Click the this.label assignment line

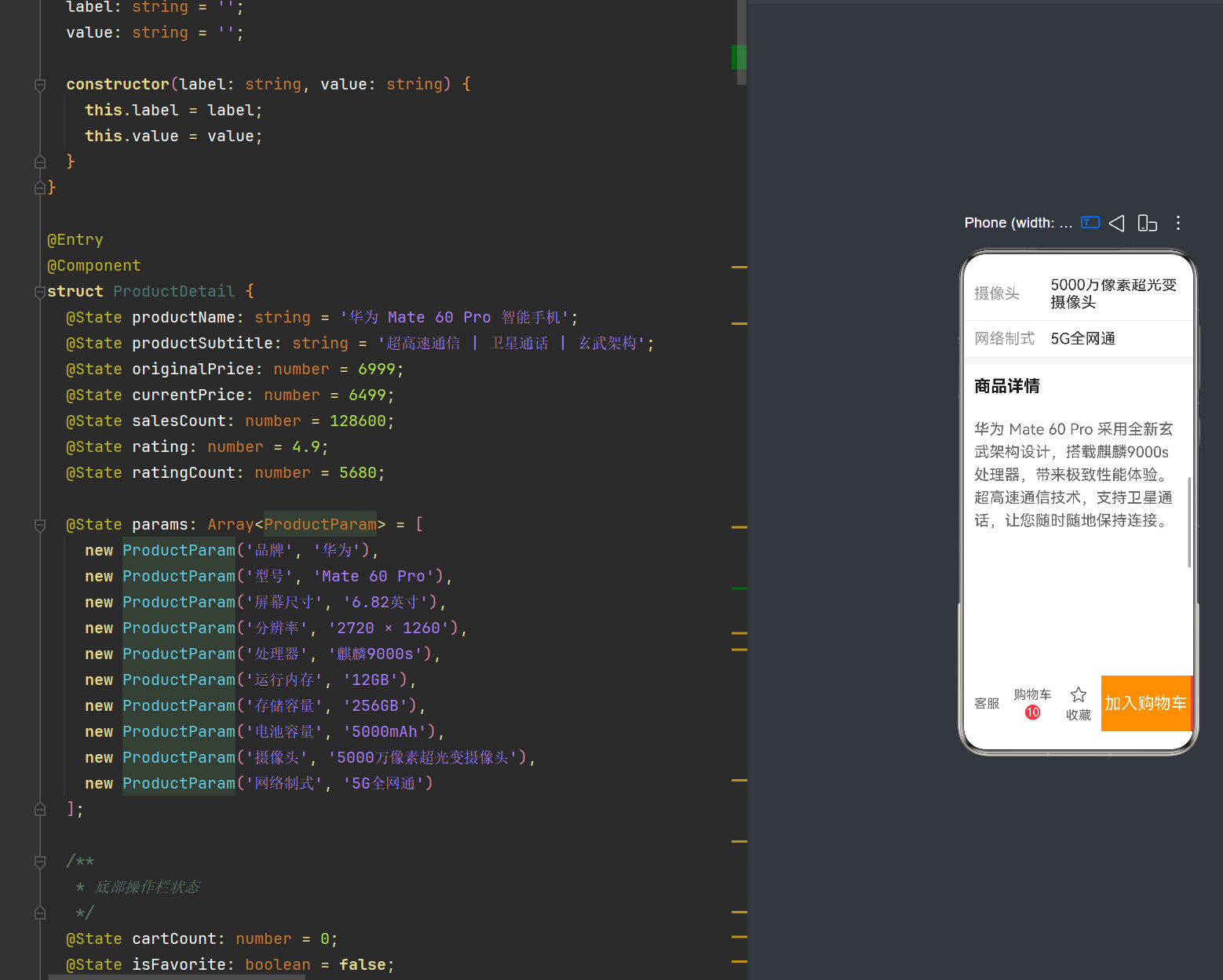coord(174,111)
